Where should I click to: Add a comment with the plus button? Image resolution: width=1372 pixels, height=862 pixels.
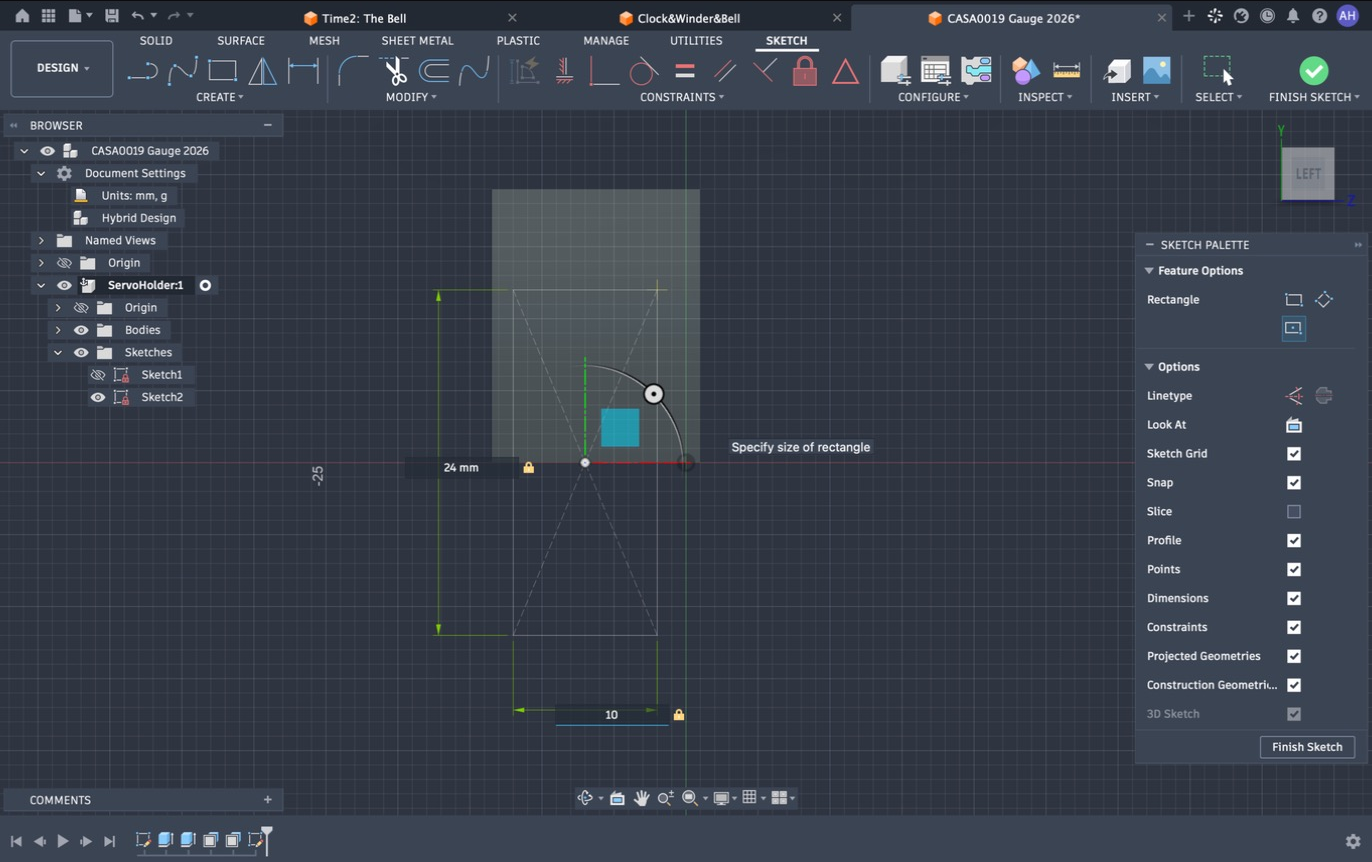pos(268,800)
